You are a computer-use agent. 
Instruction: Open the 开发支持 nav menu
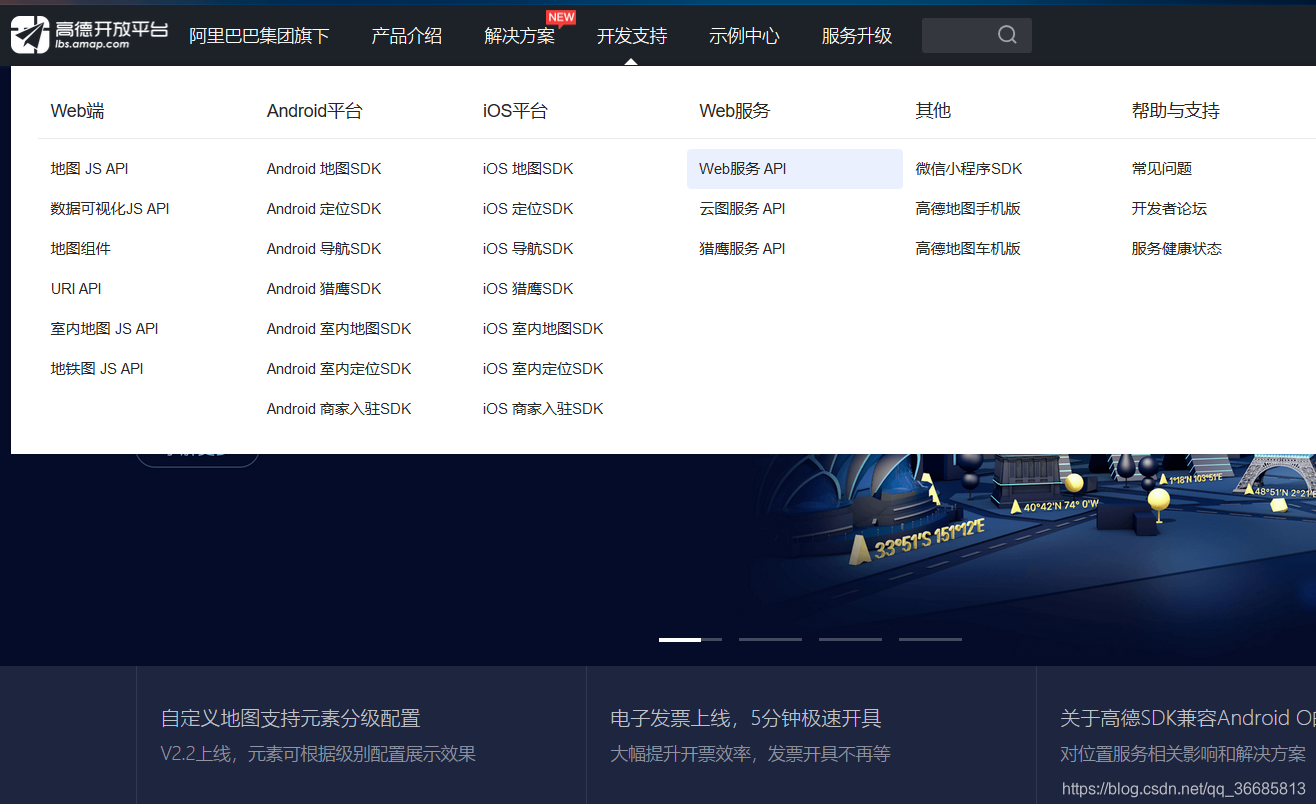(x=632, y=36)
